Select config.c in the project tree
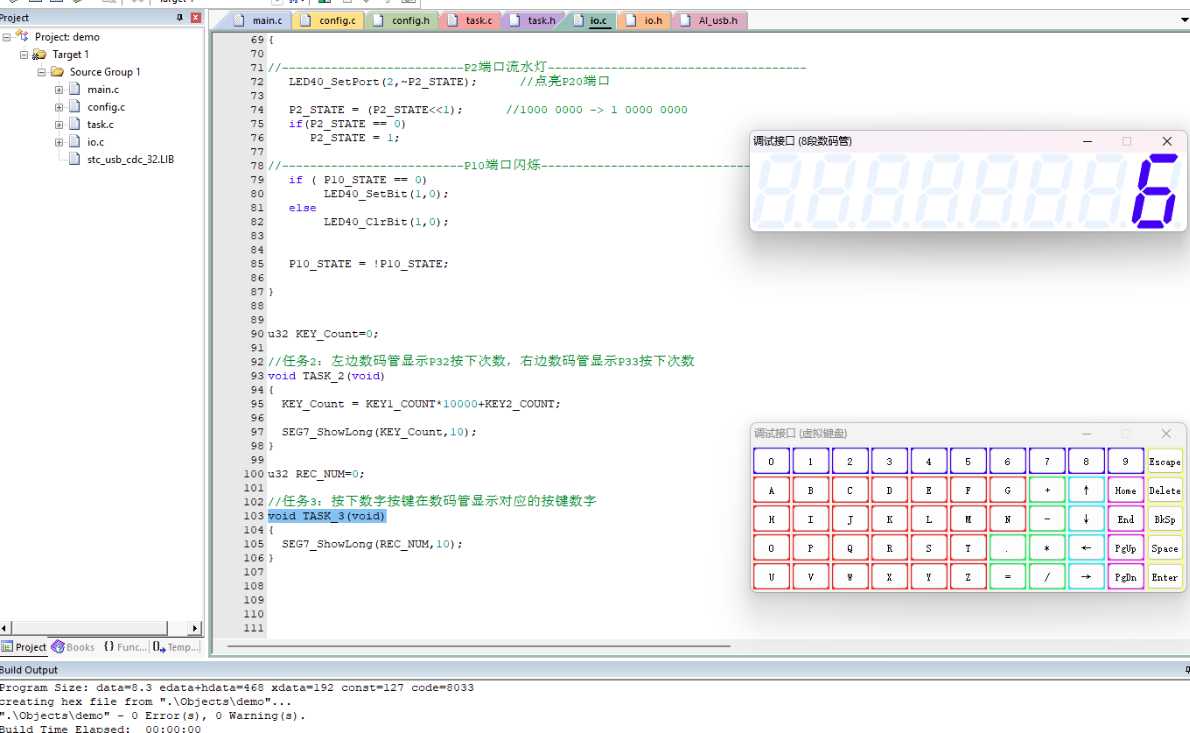 105,107
